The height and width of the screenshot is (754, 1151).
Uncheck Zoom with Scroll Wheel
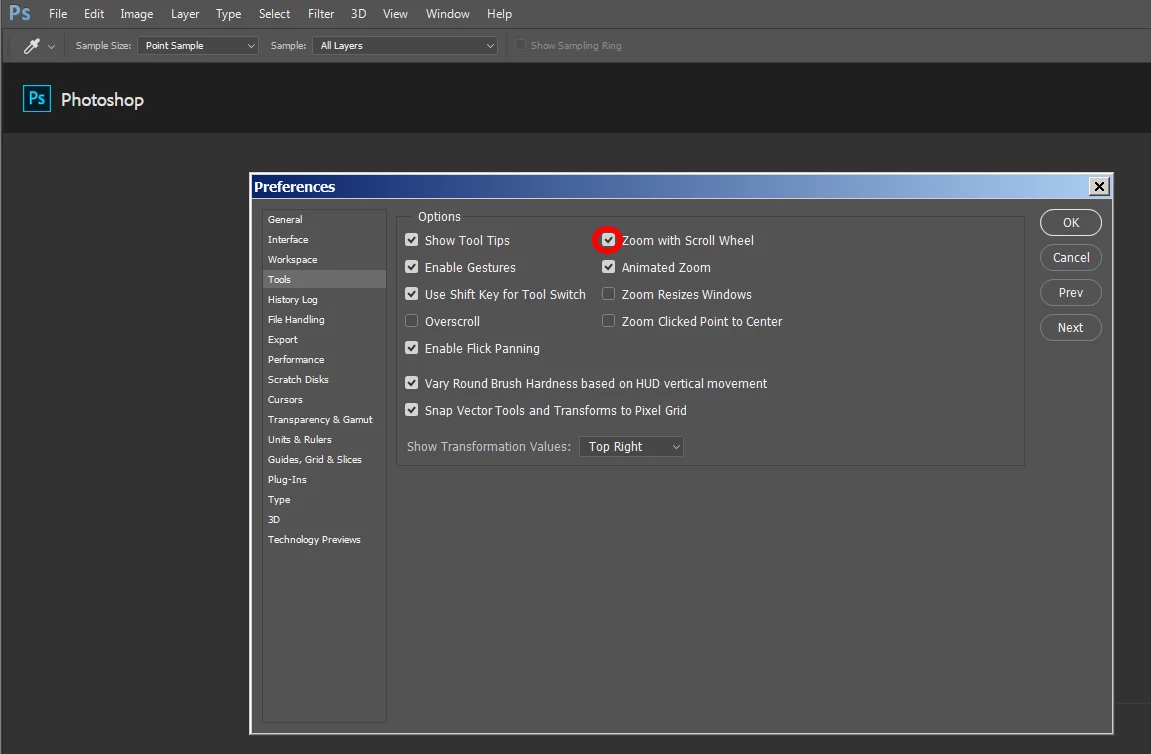tap(609, 240)
